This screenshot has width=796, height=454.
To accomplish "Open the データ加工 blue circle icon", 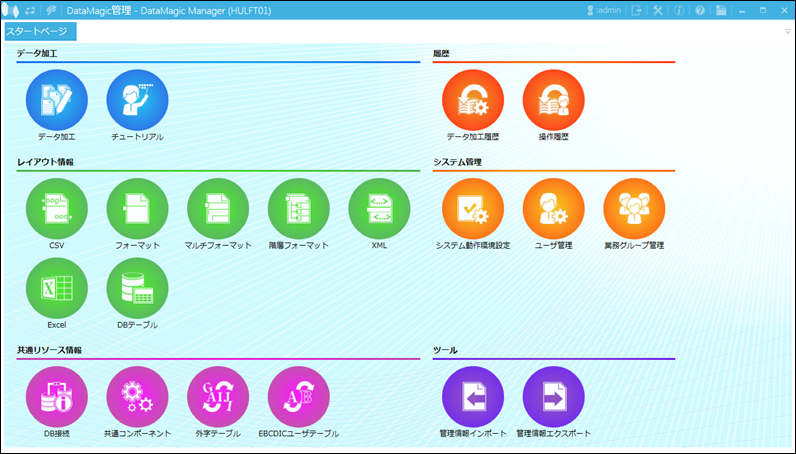I will [x=57, y=100].
